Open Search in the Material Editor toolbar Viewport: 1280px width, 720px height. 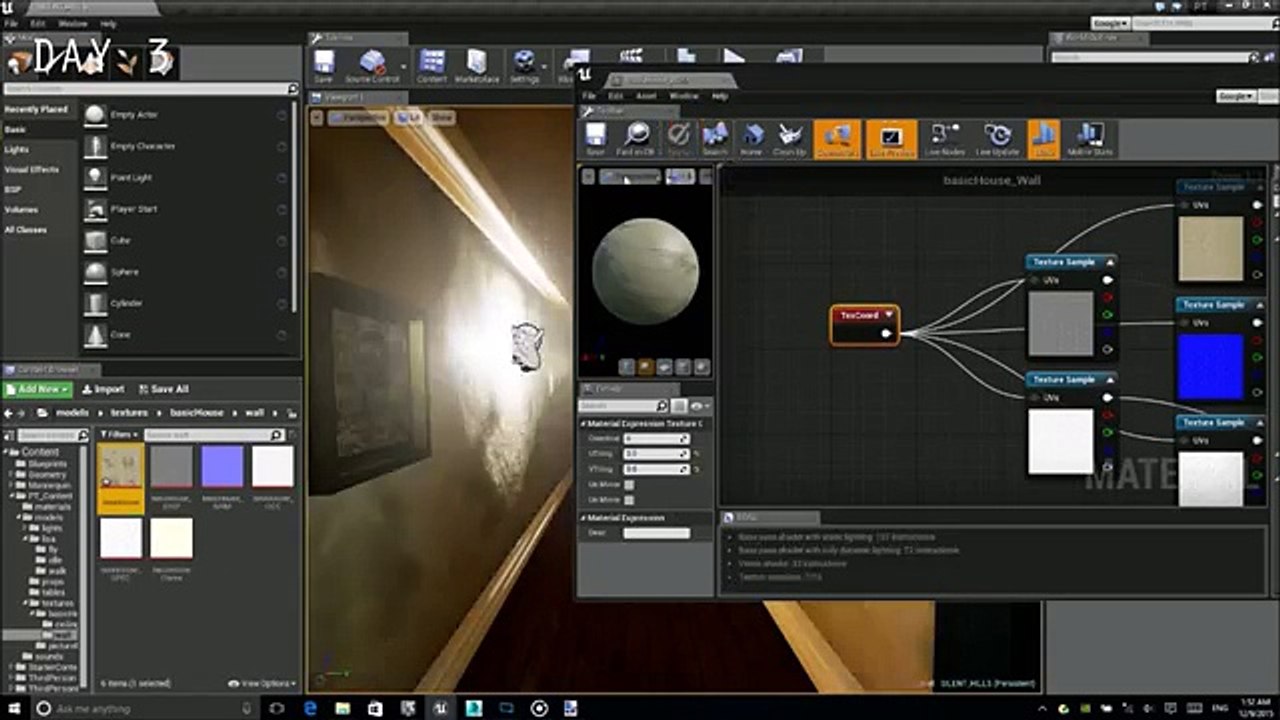click(x=715, y=139)
